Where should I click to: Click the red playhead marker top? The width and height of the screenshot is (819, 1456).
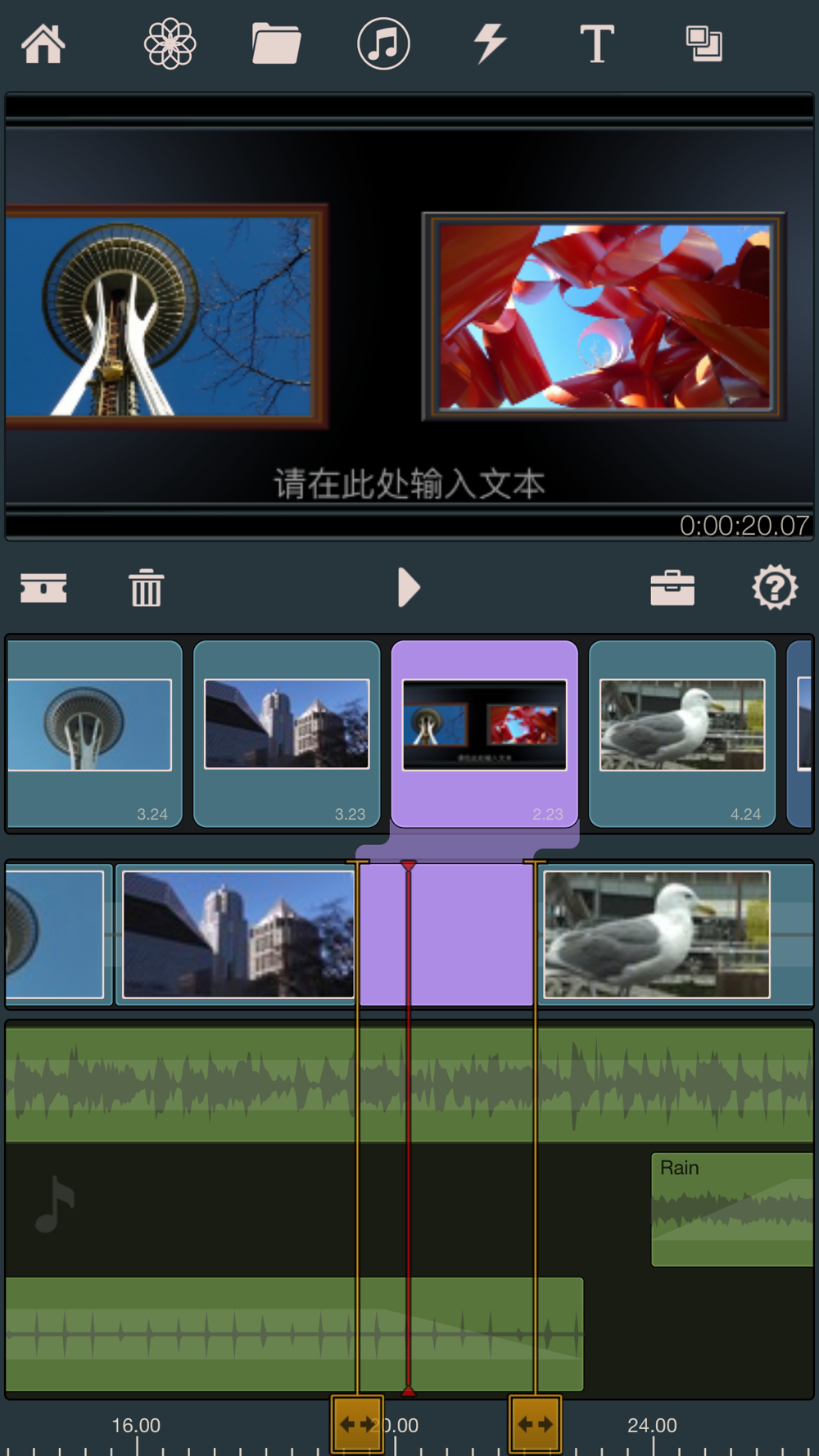408,865
